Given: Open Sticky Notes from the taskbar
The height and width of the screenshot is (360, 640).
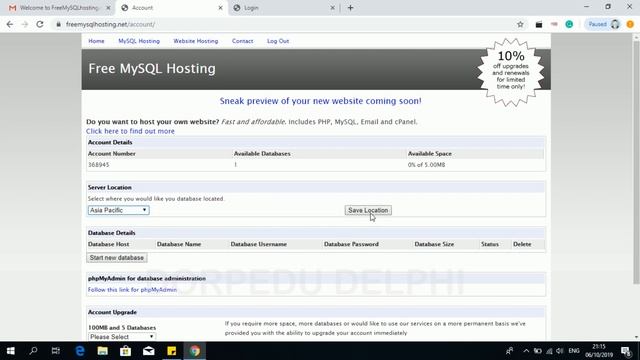Looking at the screenshot, I should 172,351.
